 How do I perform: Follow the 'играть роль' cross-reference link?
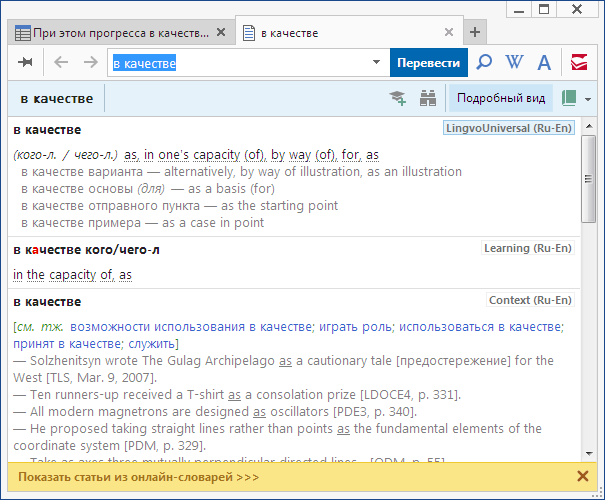[355, 327]
